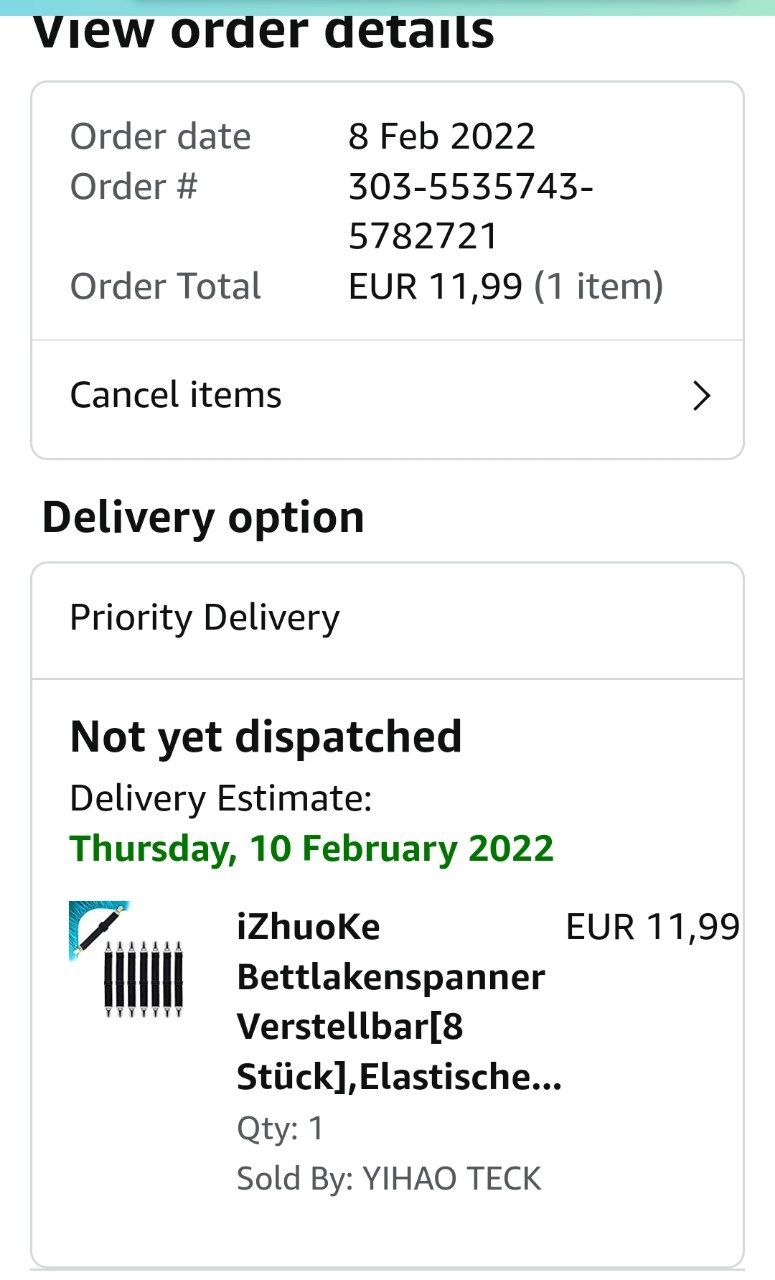Image resolution: width=775 pixels, height=1280 pixels.
Task: Tap the order date 8 Feb 2022
Action: (441, 136)
